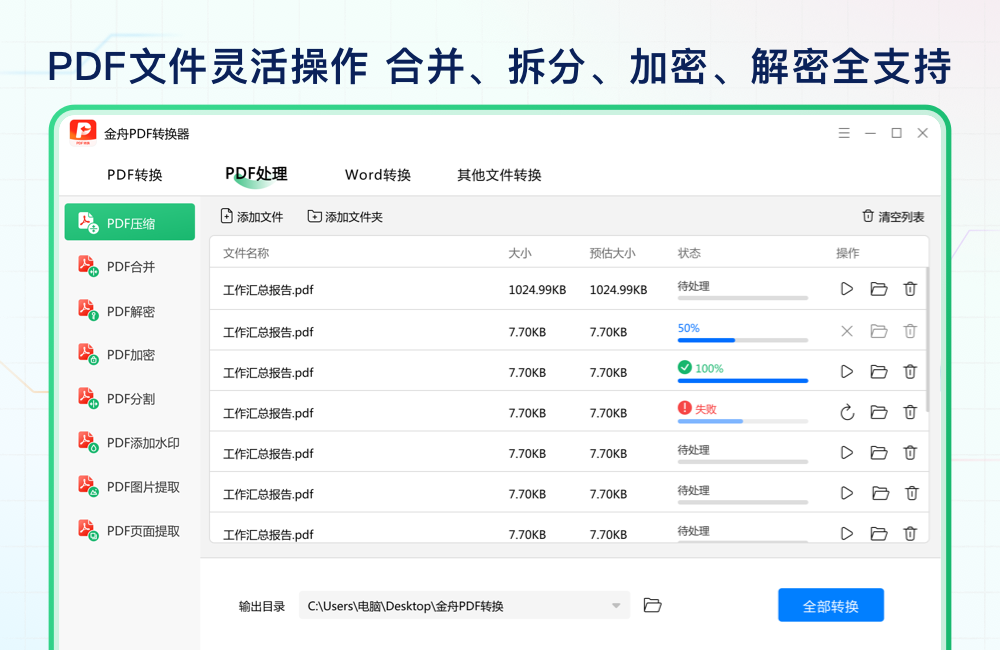Viewport: 1000px width, 650px height.
Task: Start processing the first 工作汇总报告.pdf file
Action: click(x=846, y=288)
